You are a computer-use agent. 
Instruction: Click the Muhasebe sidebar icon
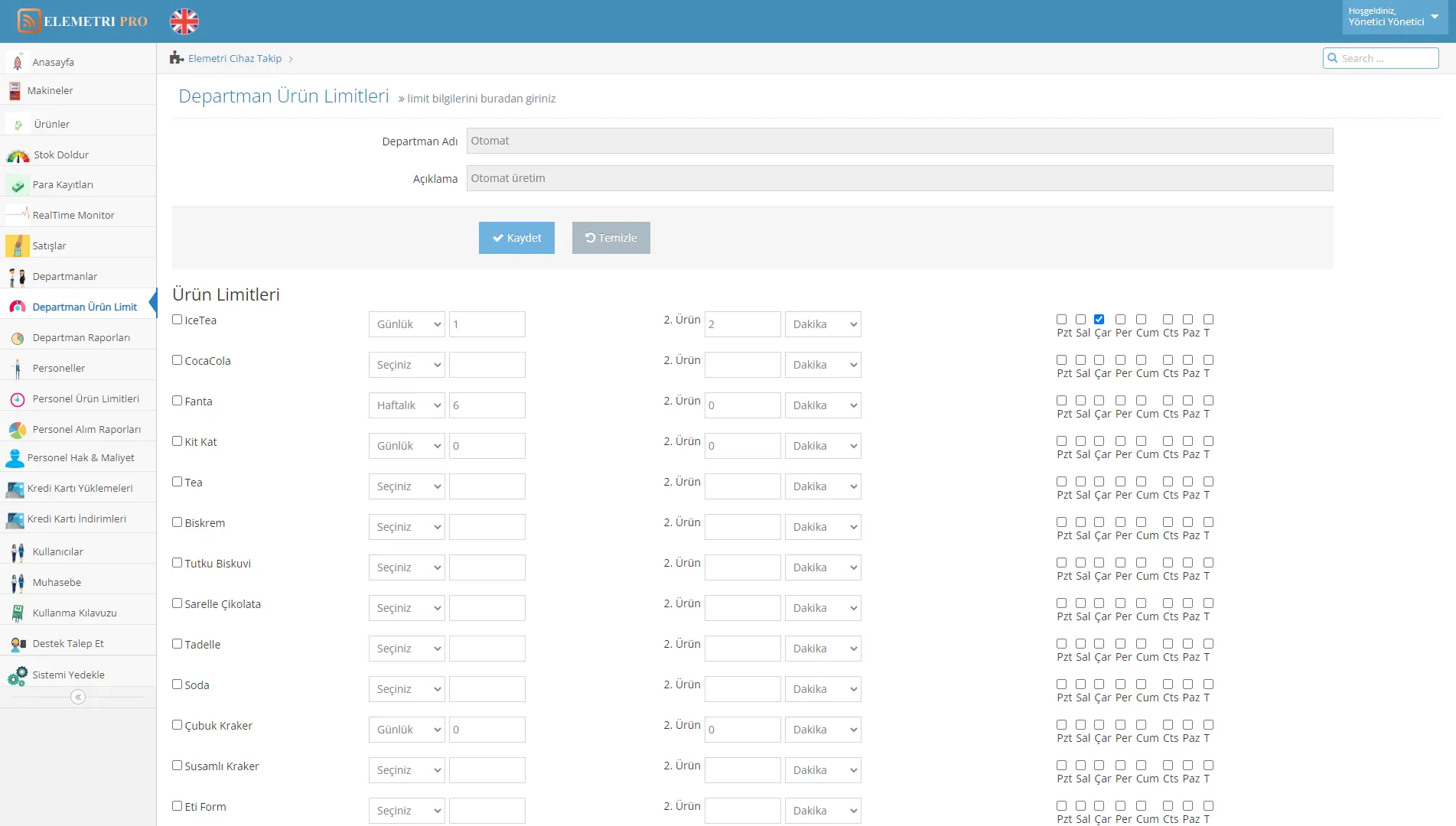click(18, 583)
